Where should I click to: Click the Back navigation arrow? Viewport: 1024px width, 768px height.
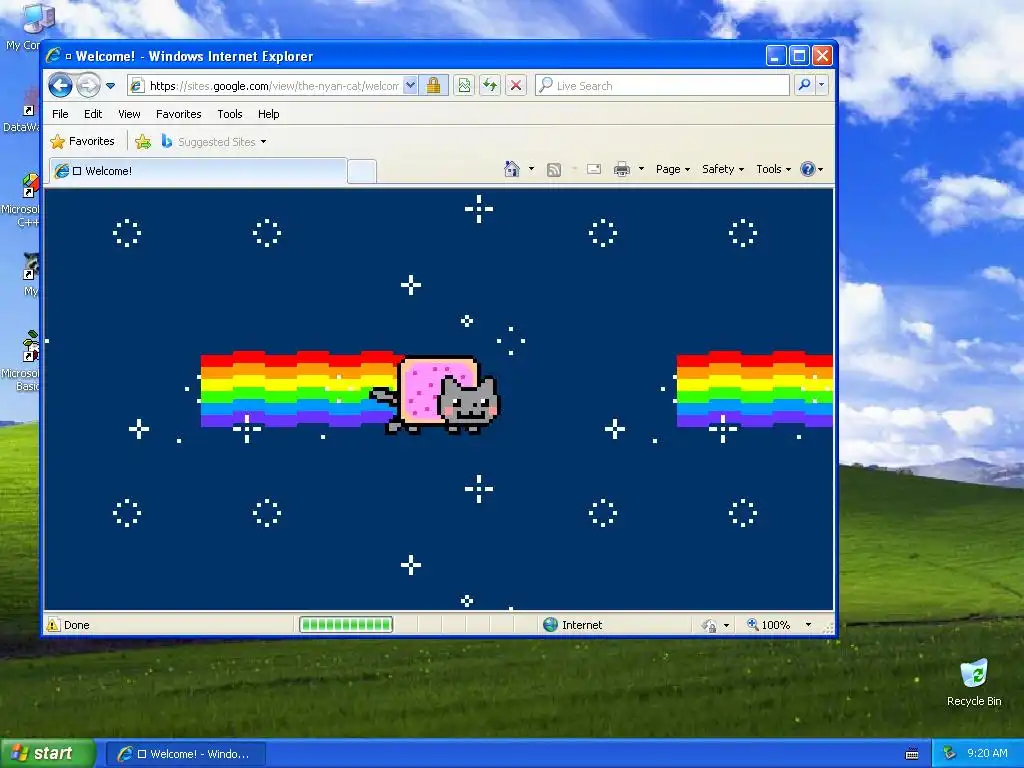(60, 86)
